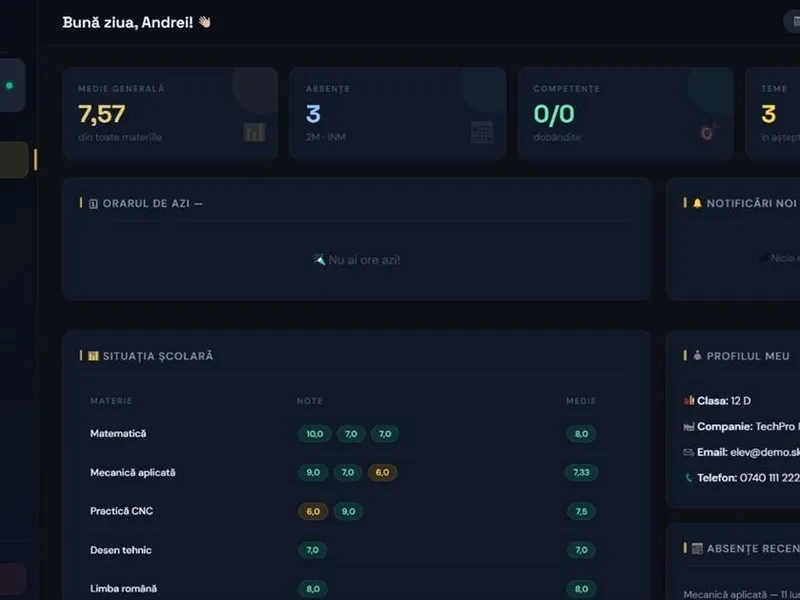This screenshot has height=600, width=800.
Task: Click the phone icon next to Telefon
Action: coord(689,478)
